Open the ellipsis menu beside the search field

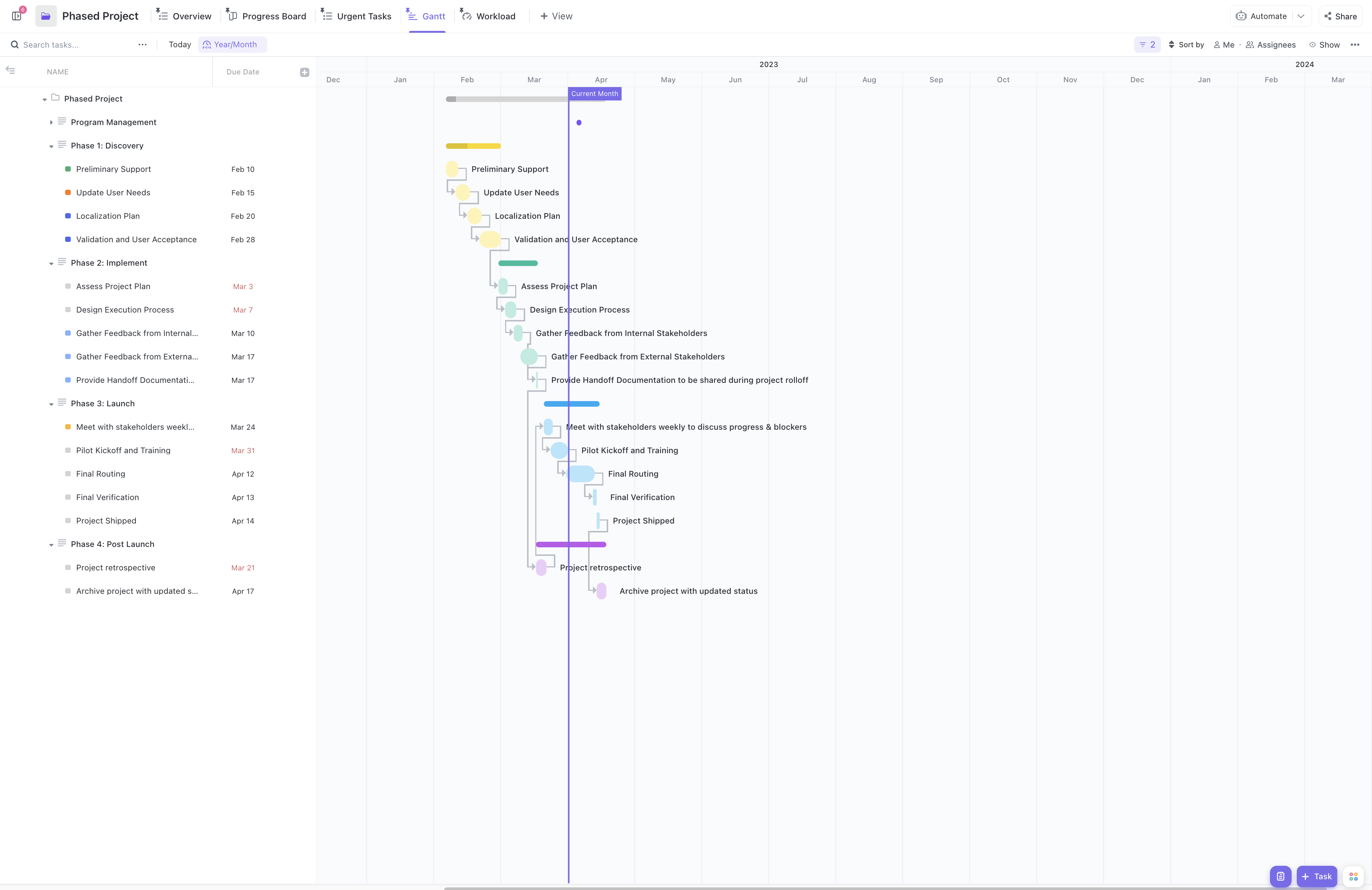142,44
